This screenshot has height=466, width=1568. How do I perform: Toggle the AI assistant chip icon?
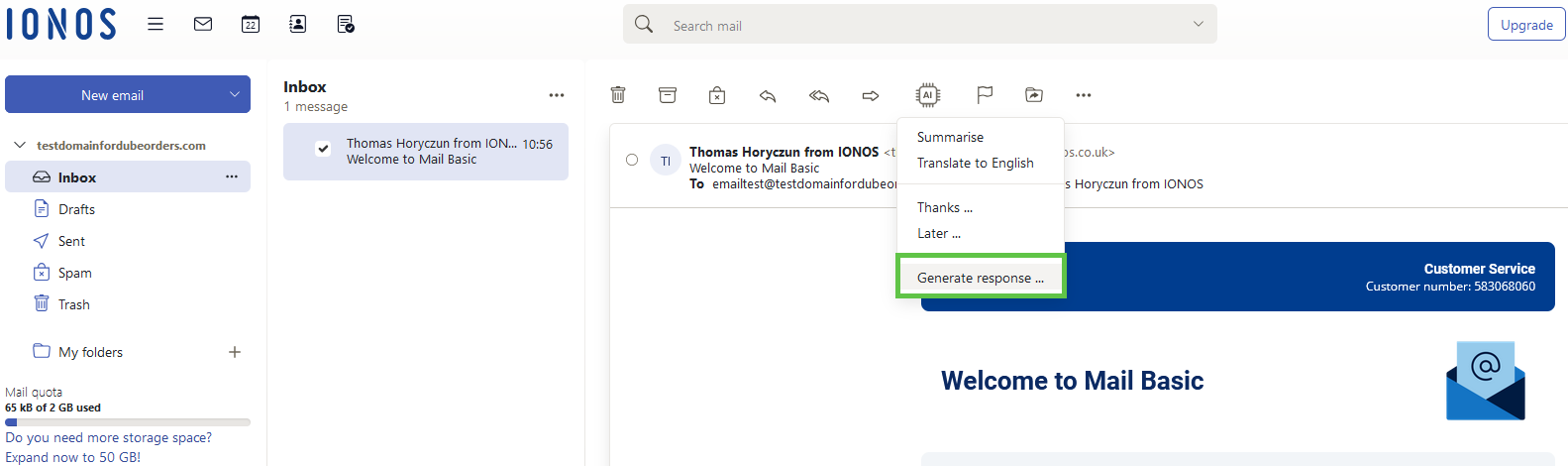click(928, 95)
